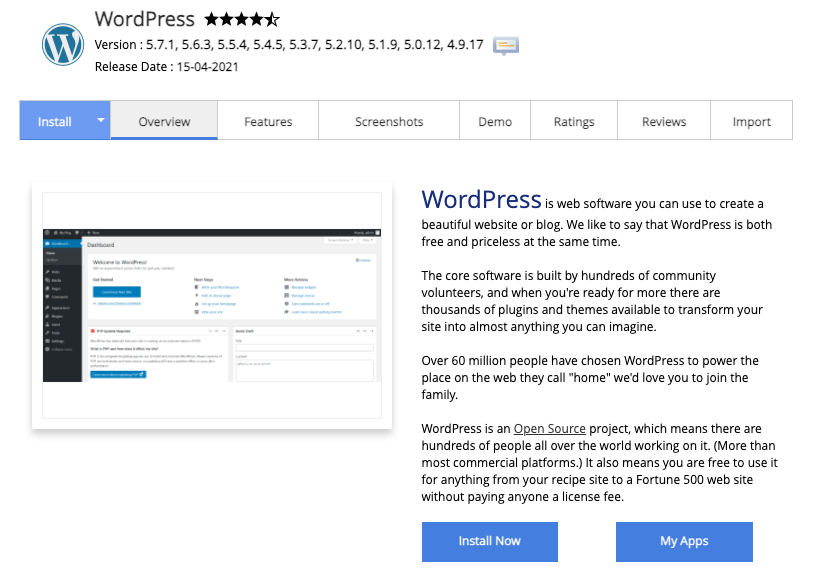Click the WordPress title next to the star rating

click(145, 19)
